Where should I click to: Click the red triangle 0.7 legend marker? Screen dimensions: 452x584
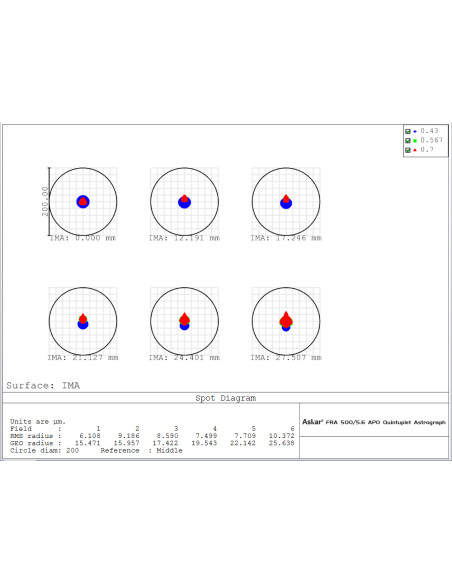(415, 150)
